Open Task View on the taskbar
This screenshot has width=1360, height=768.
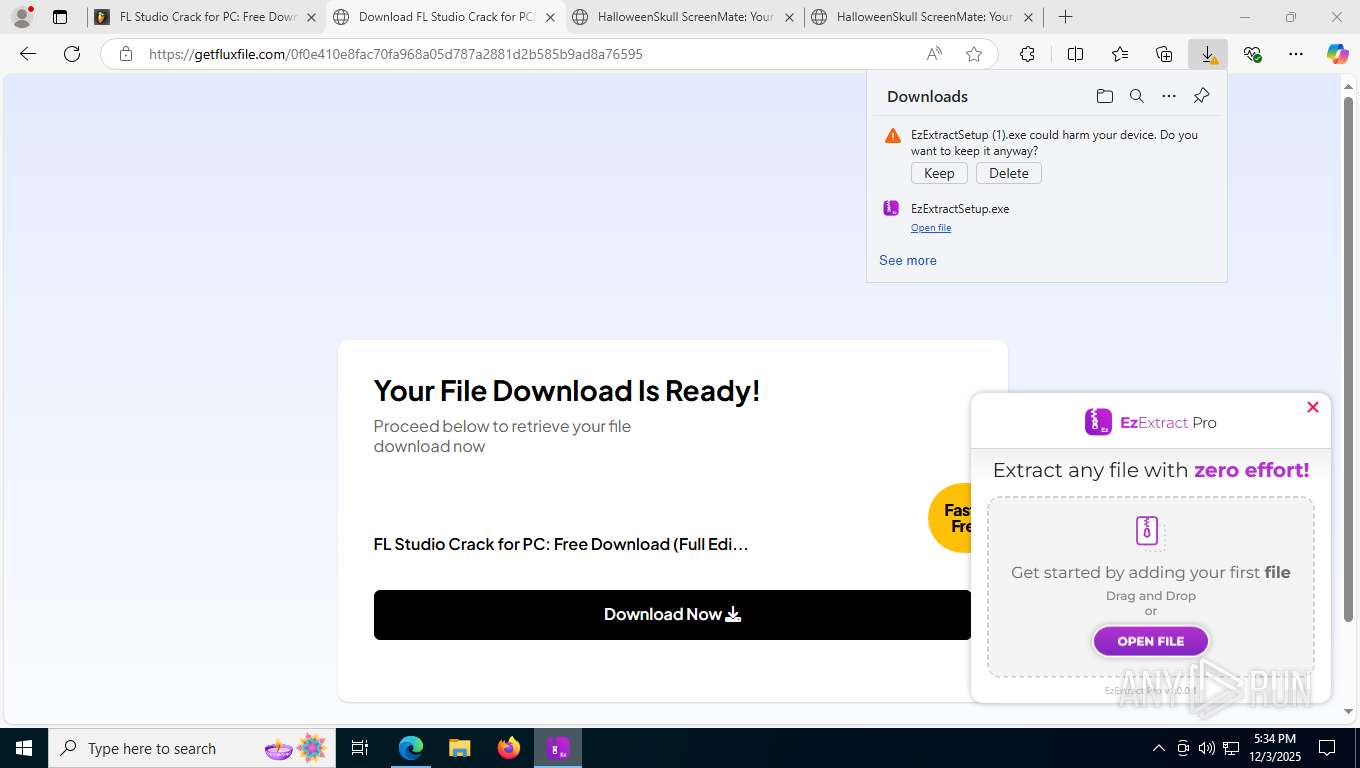(360, 748)
